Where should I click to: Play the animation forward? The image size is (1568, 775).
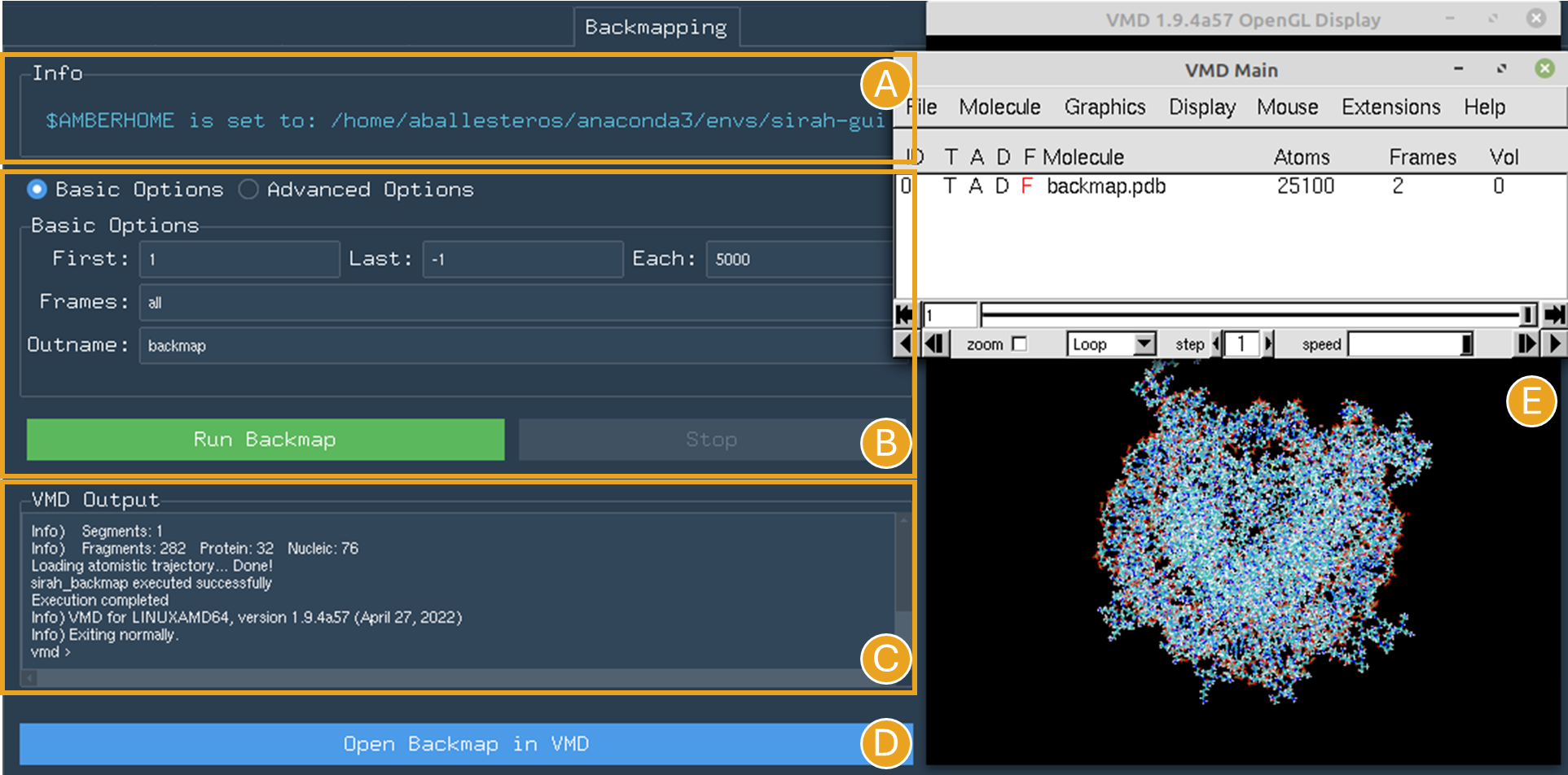[x=1555, y=344]
